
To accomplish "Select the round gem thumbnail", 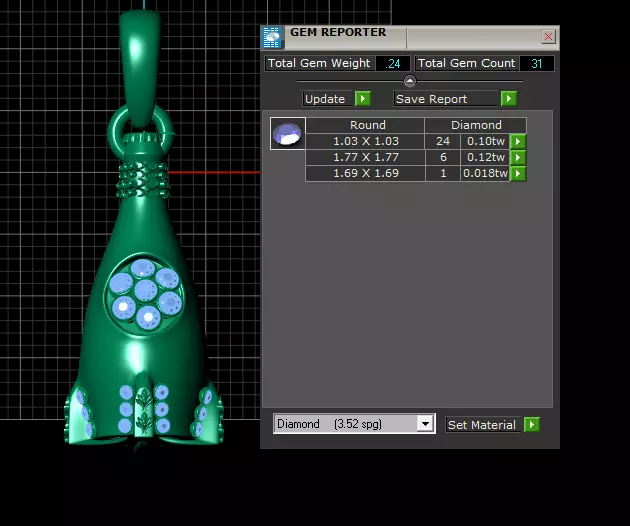I will coord(288,133).
